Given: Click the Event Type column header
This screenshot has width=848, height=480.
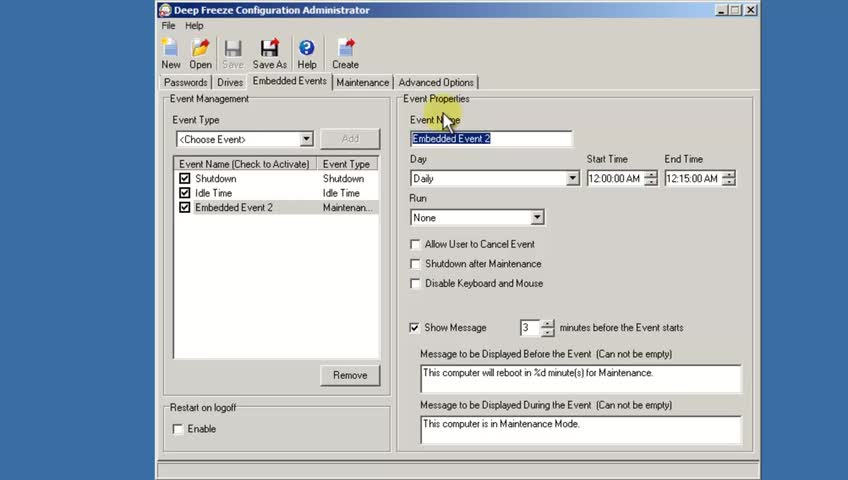Looking at the screenshot, I should (347, 164).
